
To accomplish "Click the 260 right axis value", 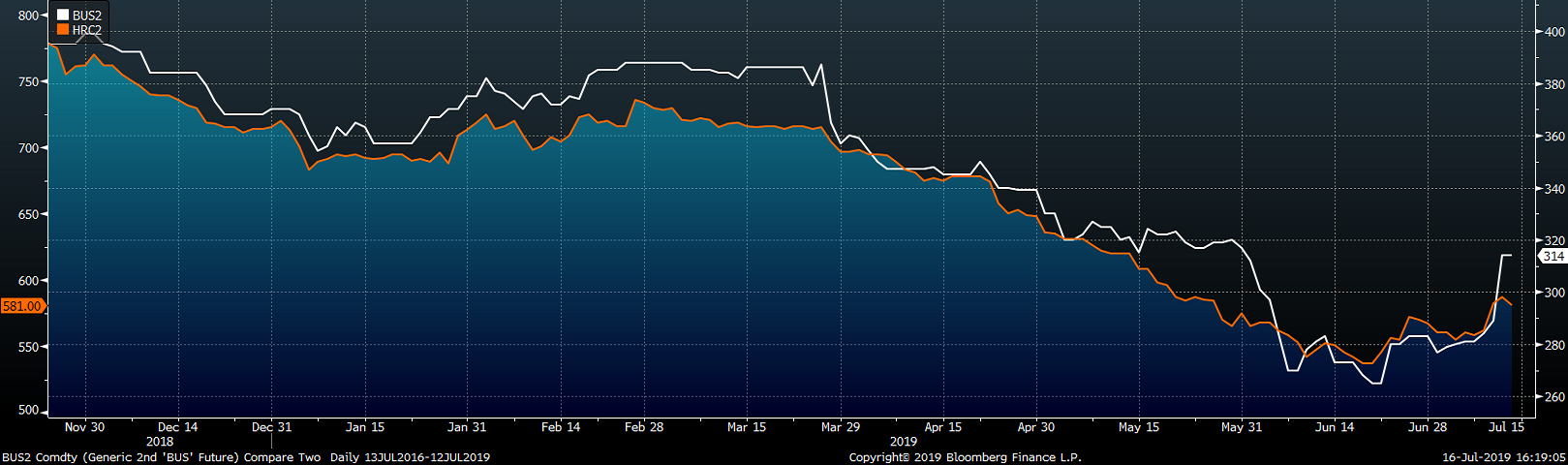I will click(x=1554, y=397).
